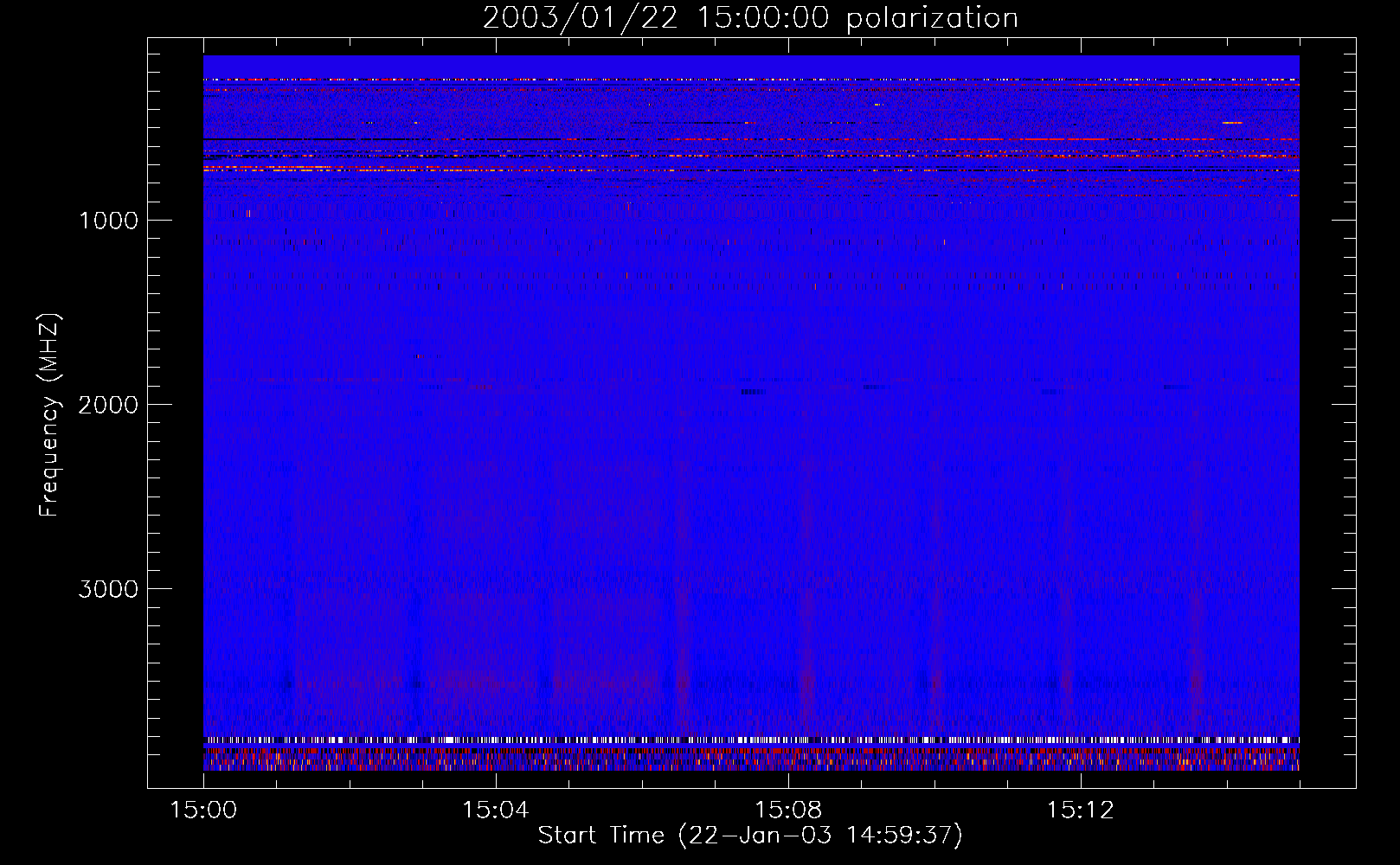
Task: Click the 15:04 time tick label
Action: pyautogui.click(x=496, y=811)
